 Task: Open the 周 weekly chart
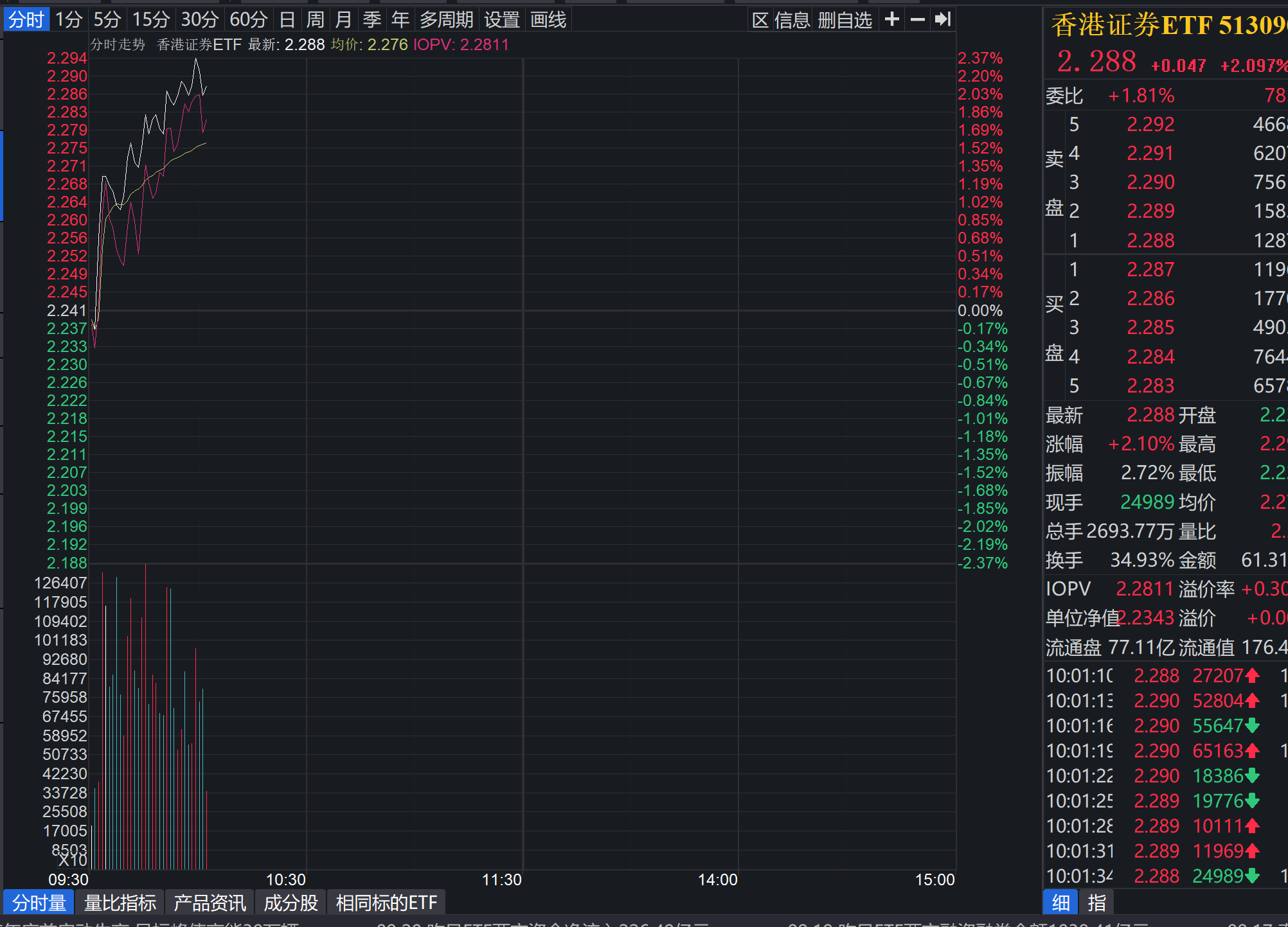click(316, 19)
